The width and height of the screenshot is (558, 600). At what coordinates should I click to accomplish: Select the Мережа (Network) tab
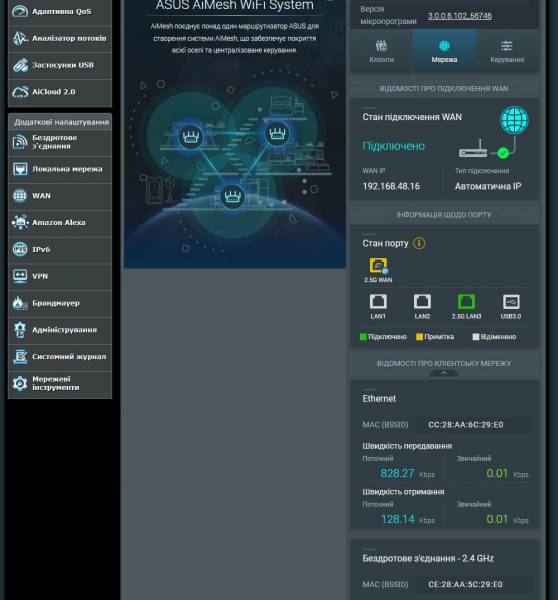coord(444,51)
